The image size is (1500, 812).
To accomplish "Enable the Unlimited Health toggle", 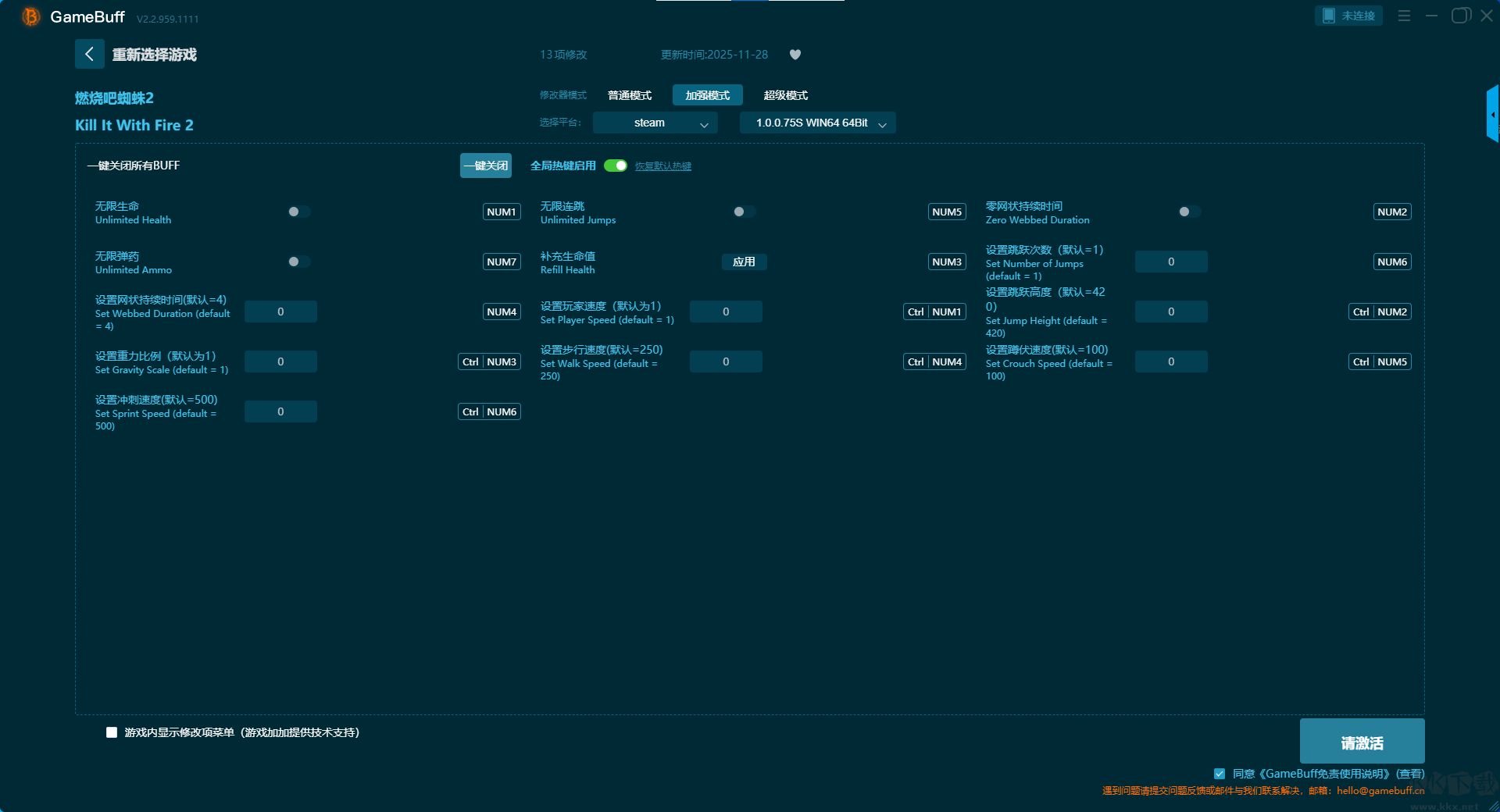I will tap(298, 212).
